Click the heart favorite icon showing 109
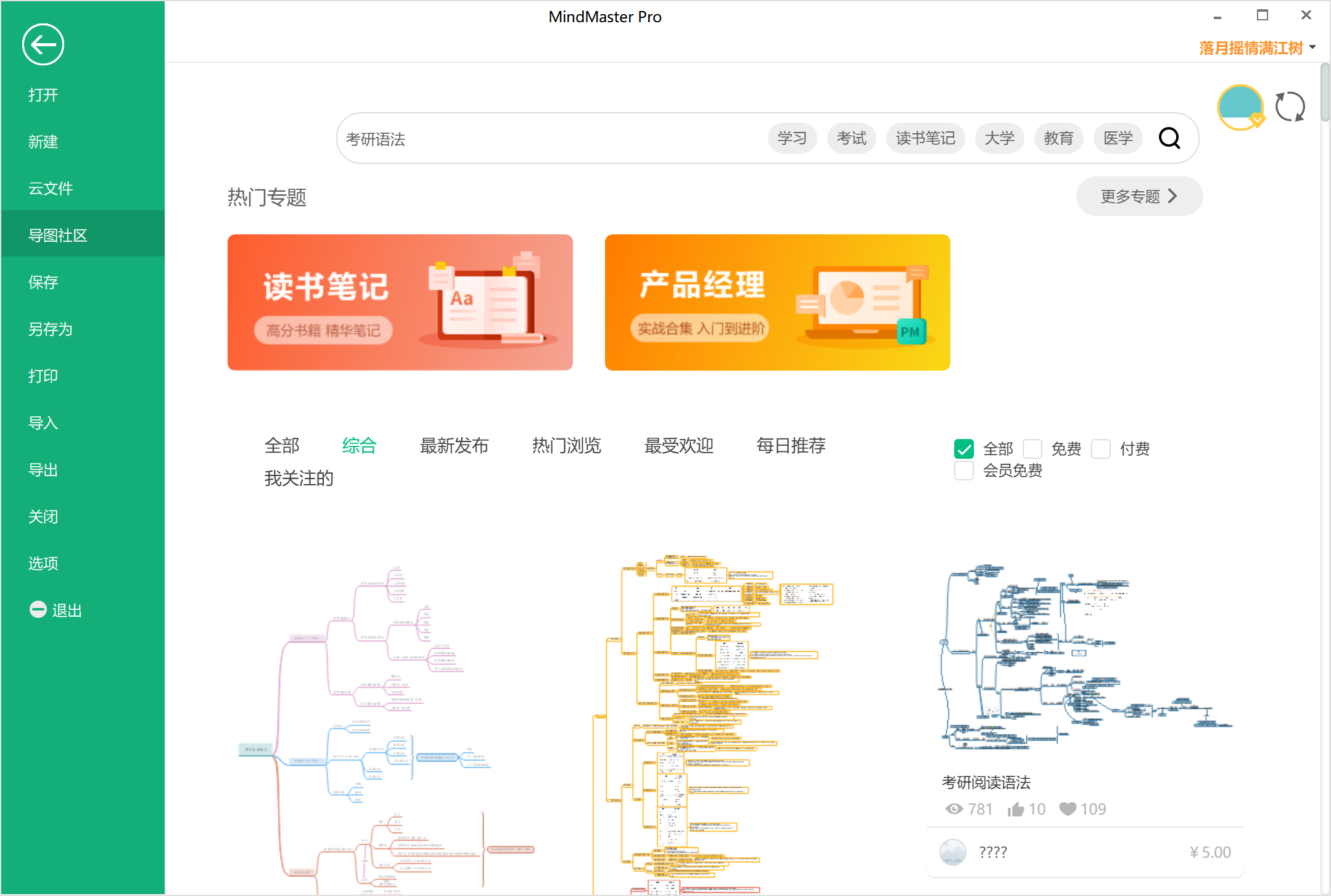 (x=1068, y=808)
